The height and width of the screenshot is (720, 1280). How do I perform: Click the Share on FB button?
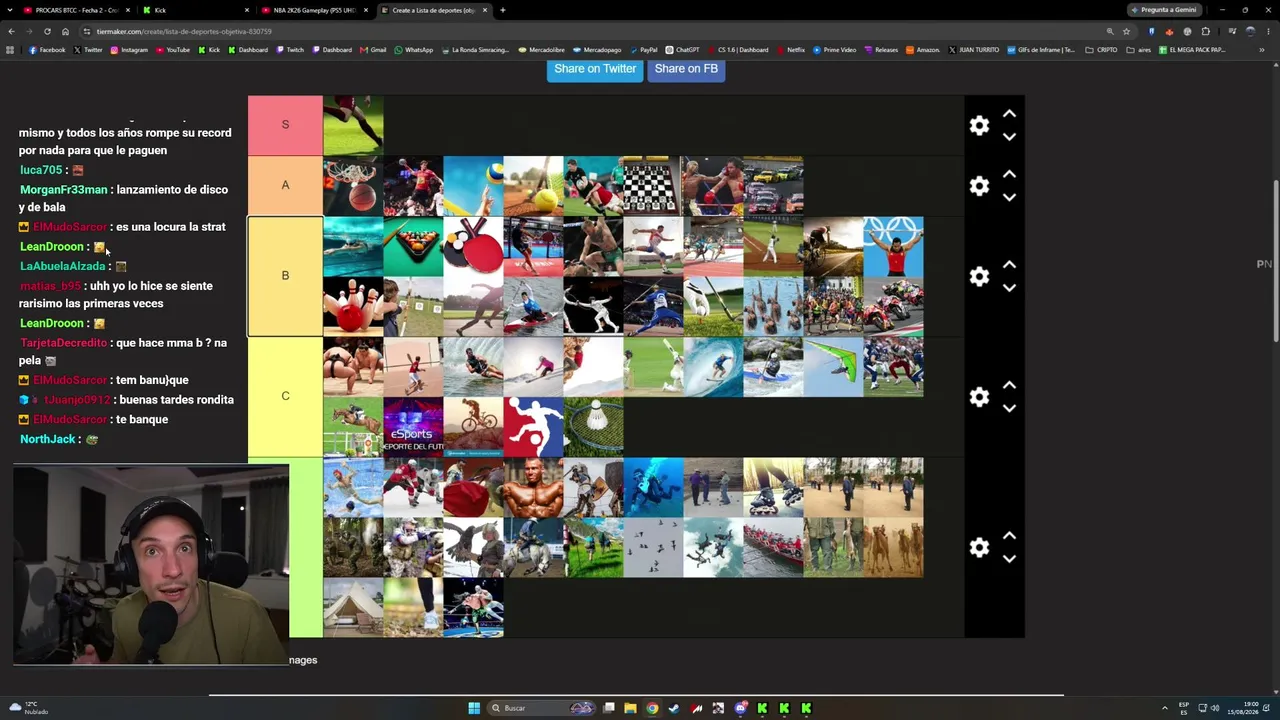coord(686,69)
